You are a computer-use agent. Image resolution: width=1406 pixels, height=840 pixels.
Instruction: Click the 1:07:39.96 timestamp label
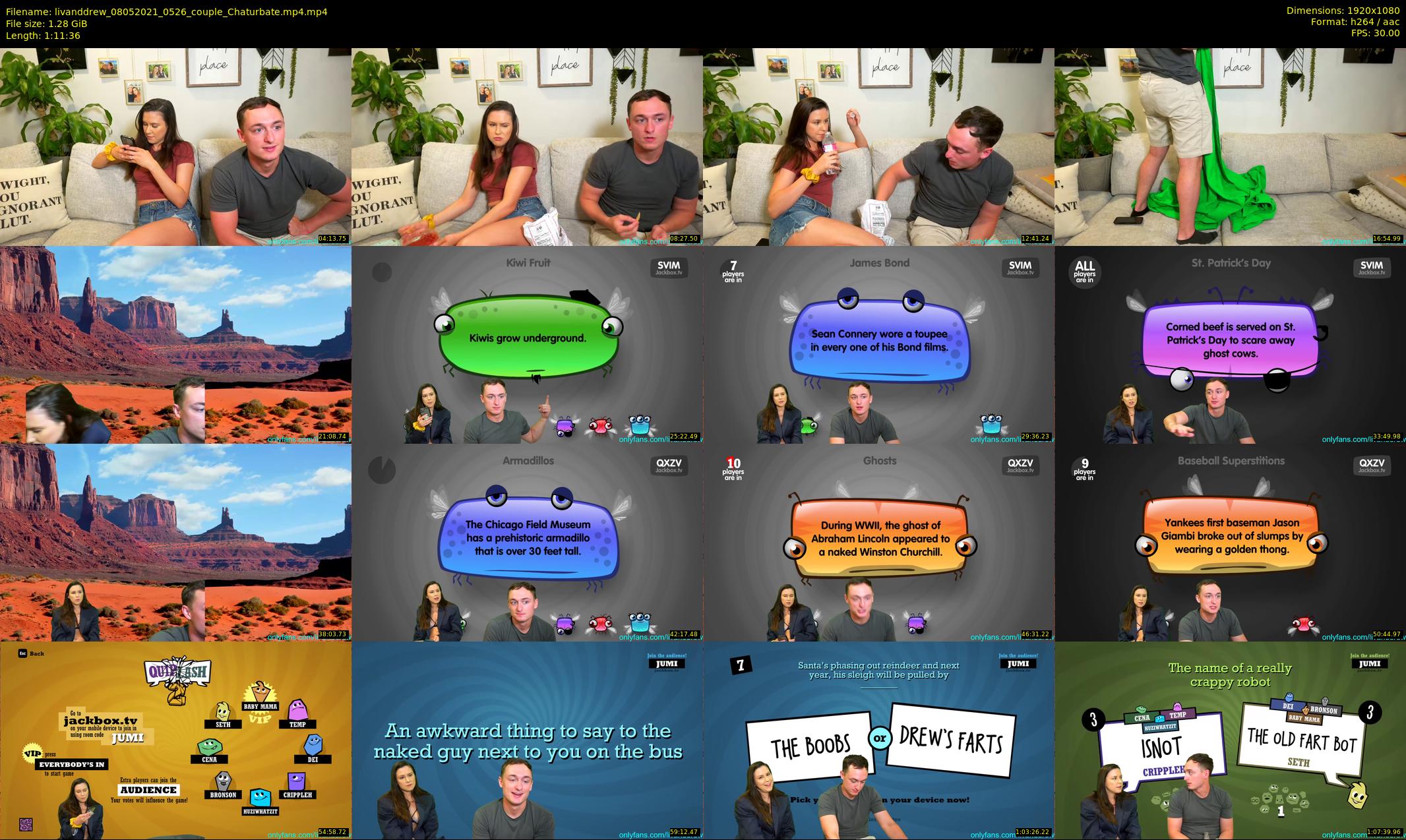point(1384,832)
